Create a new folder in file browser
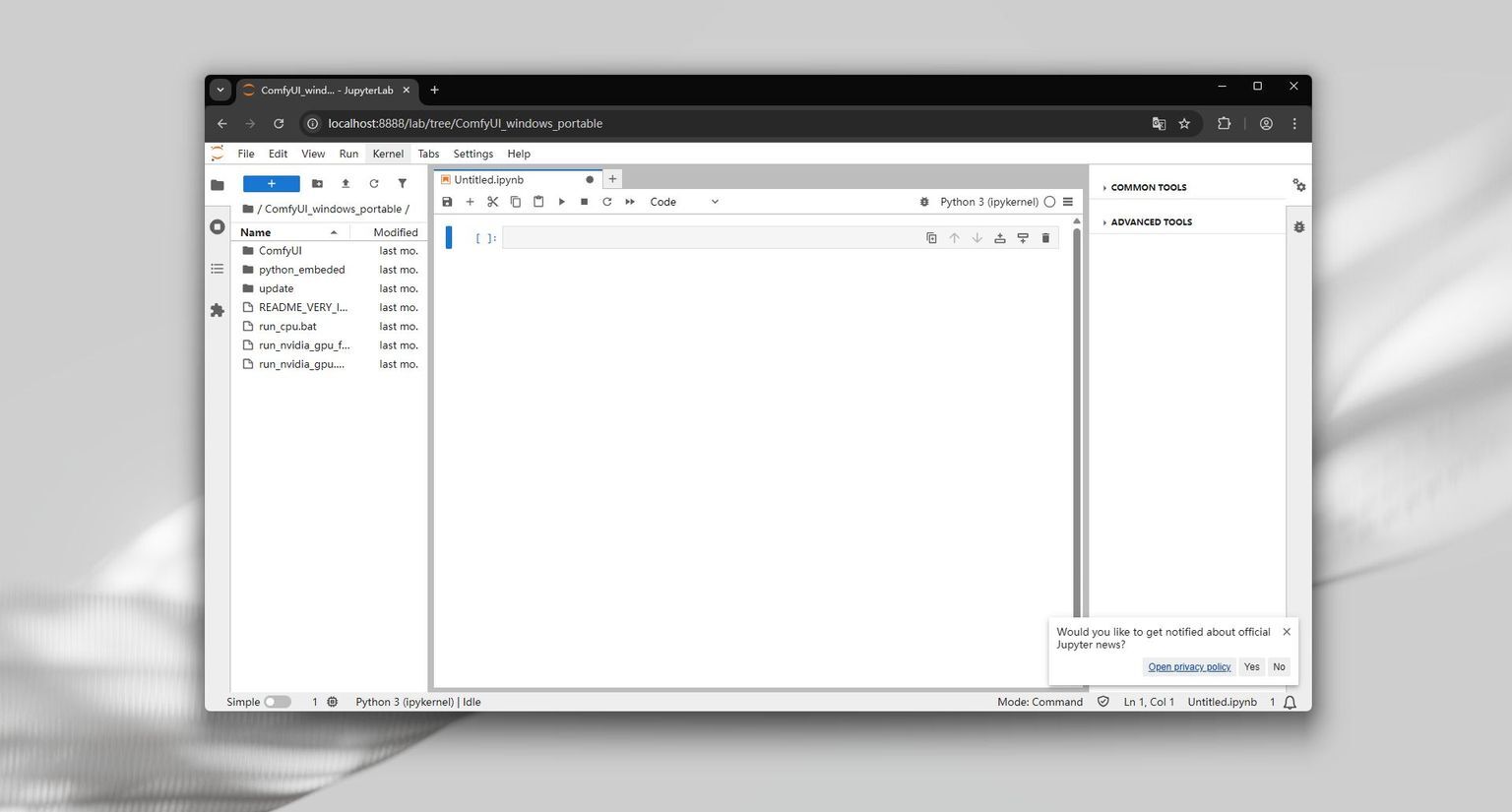 317,184
